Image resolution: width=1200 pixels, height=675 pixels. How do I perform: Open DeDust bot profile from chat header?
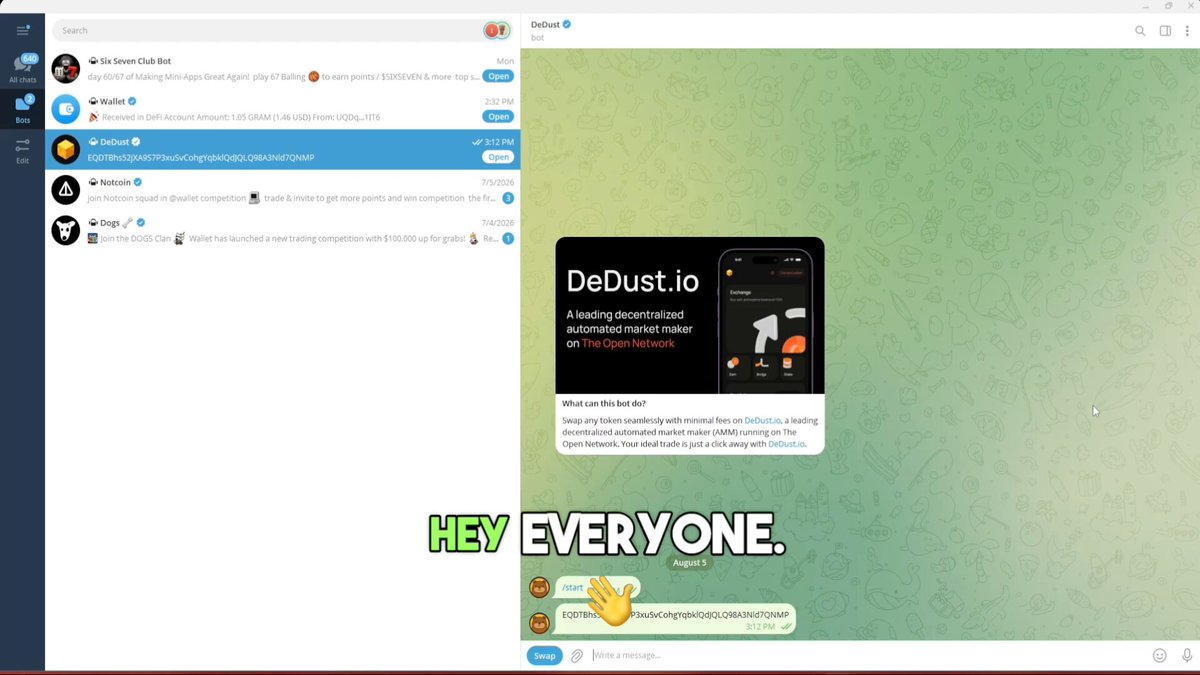coord(551,30)
